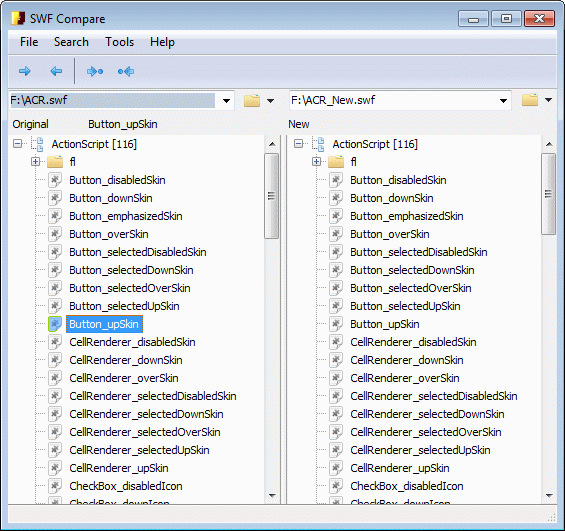Click the Original pane scrollbar thumb
This screenshot has width=565, height=531.
[x=271, y=196]
